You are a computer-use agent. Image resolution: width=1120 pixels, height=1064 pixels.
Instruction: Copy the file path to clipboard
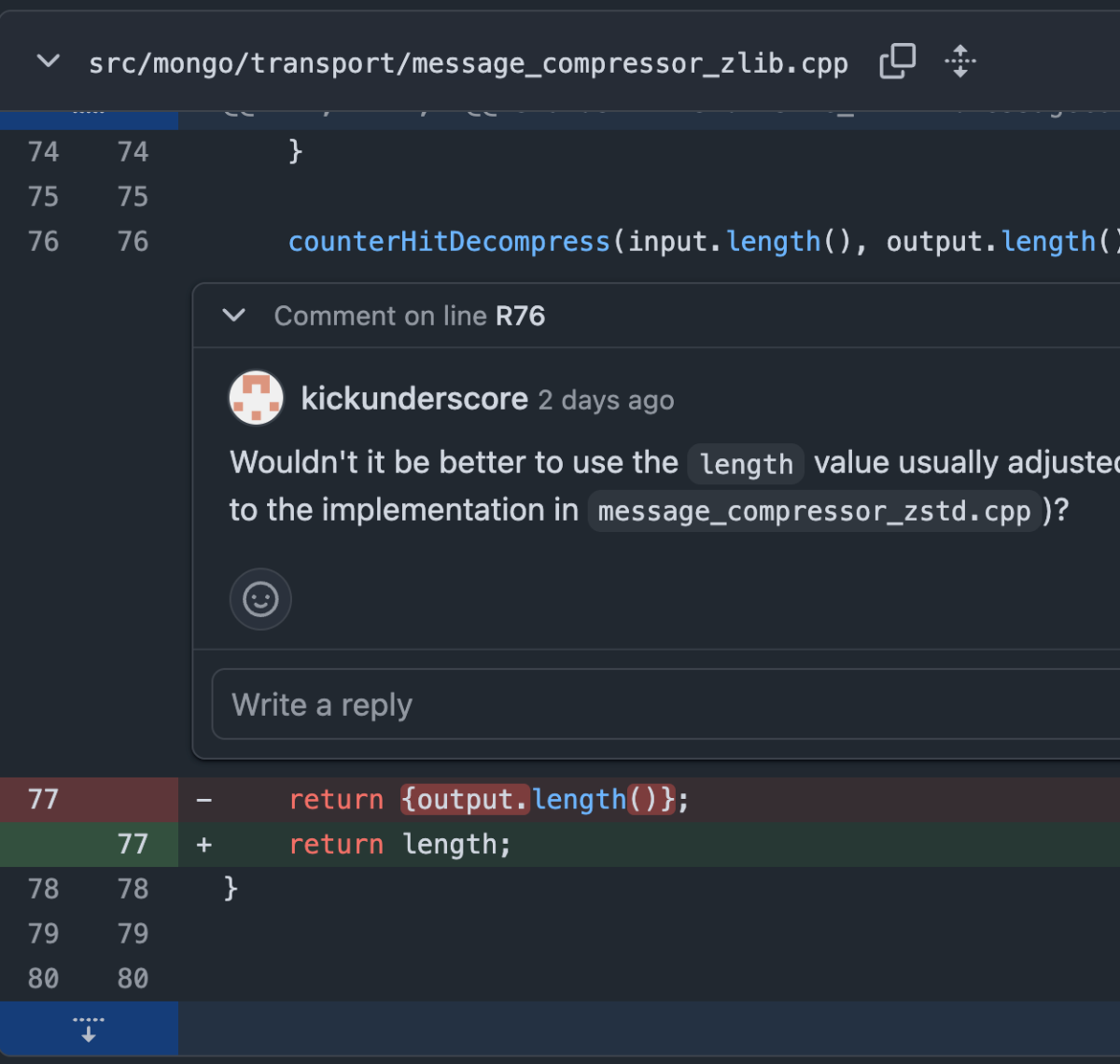[x=897, y=63]
